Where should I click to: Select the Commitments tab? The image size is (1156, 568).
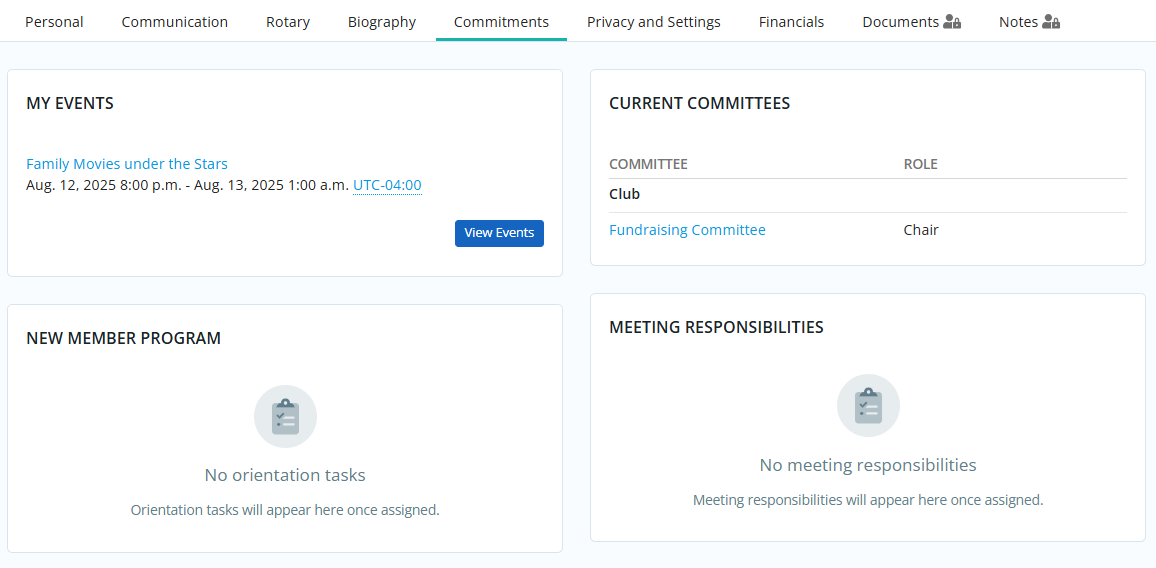(501, 22)
